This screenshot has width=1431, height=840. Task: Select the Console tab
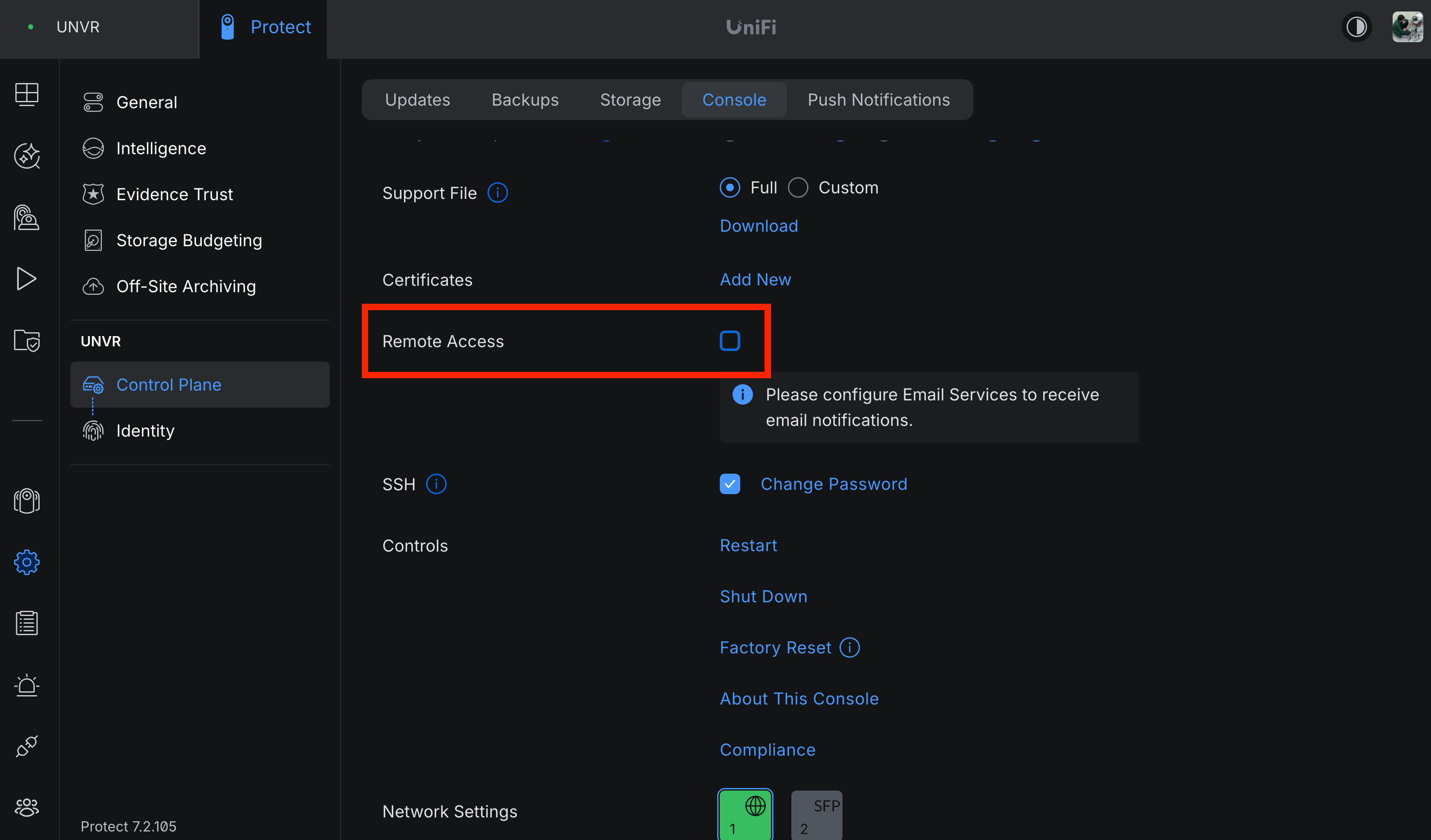[x=734, y=100]
